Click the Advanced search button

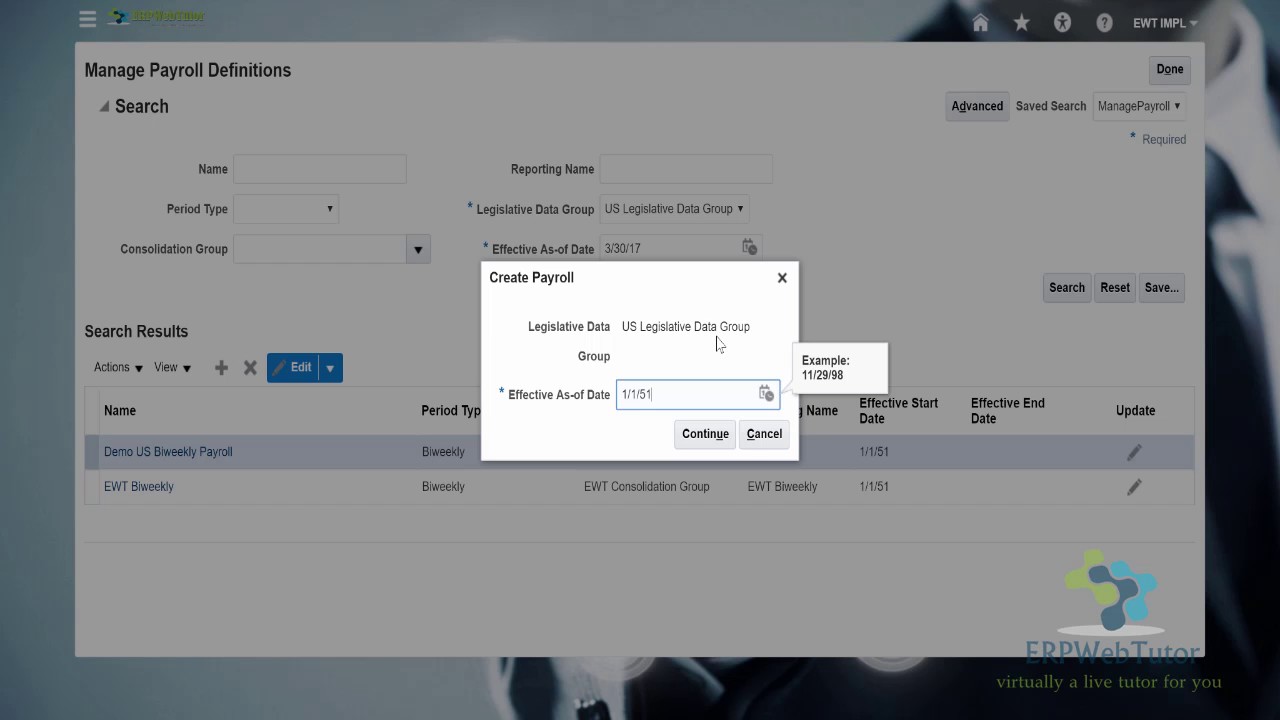977,106
